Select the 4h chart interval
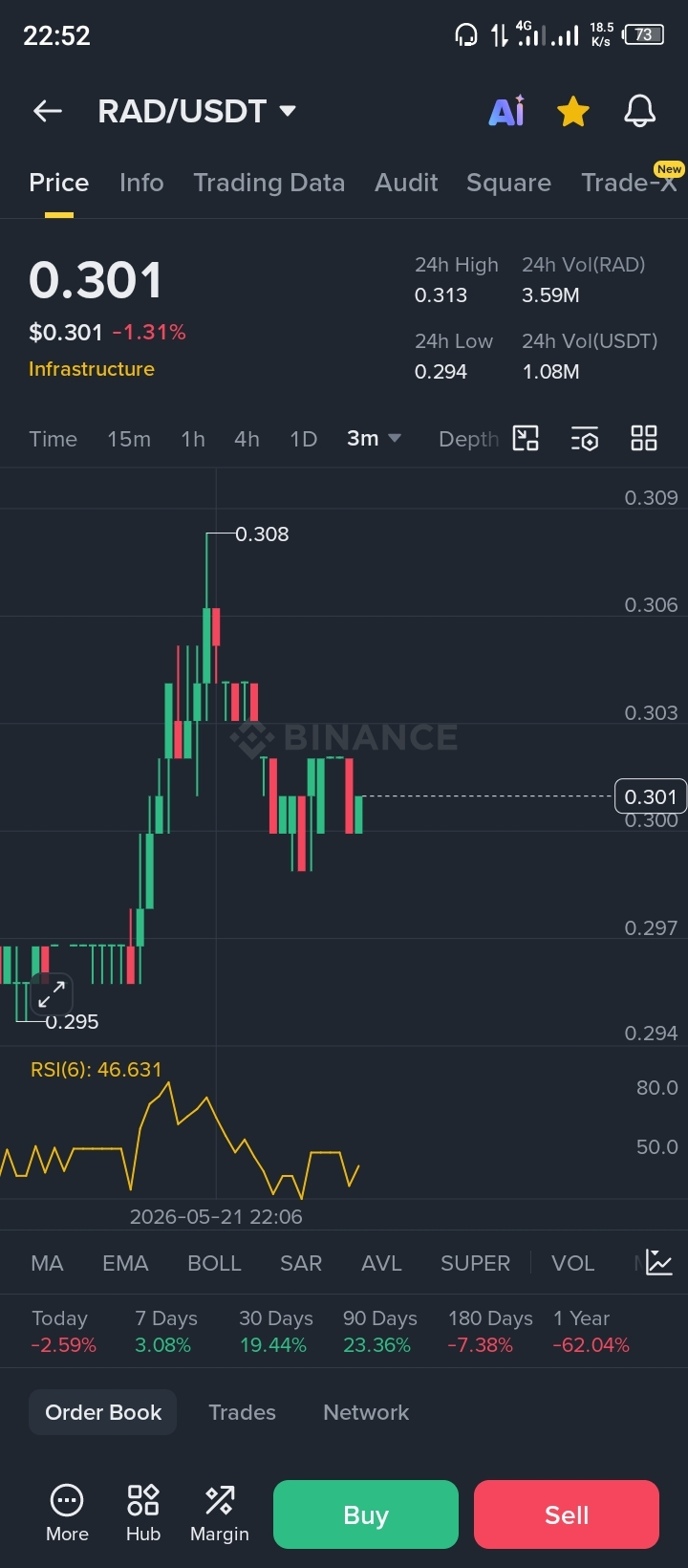688x1568 pixels. point(247,439)
